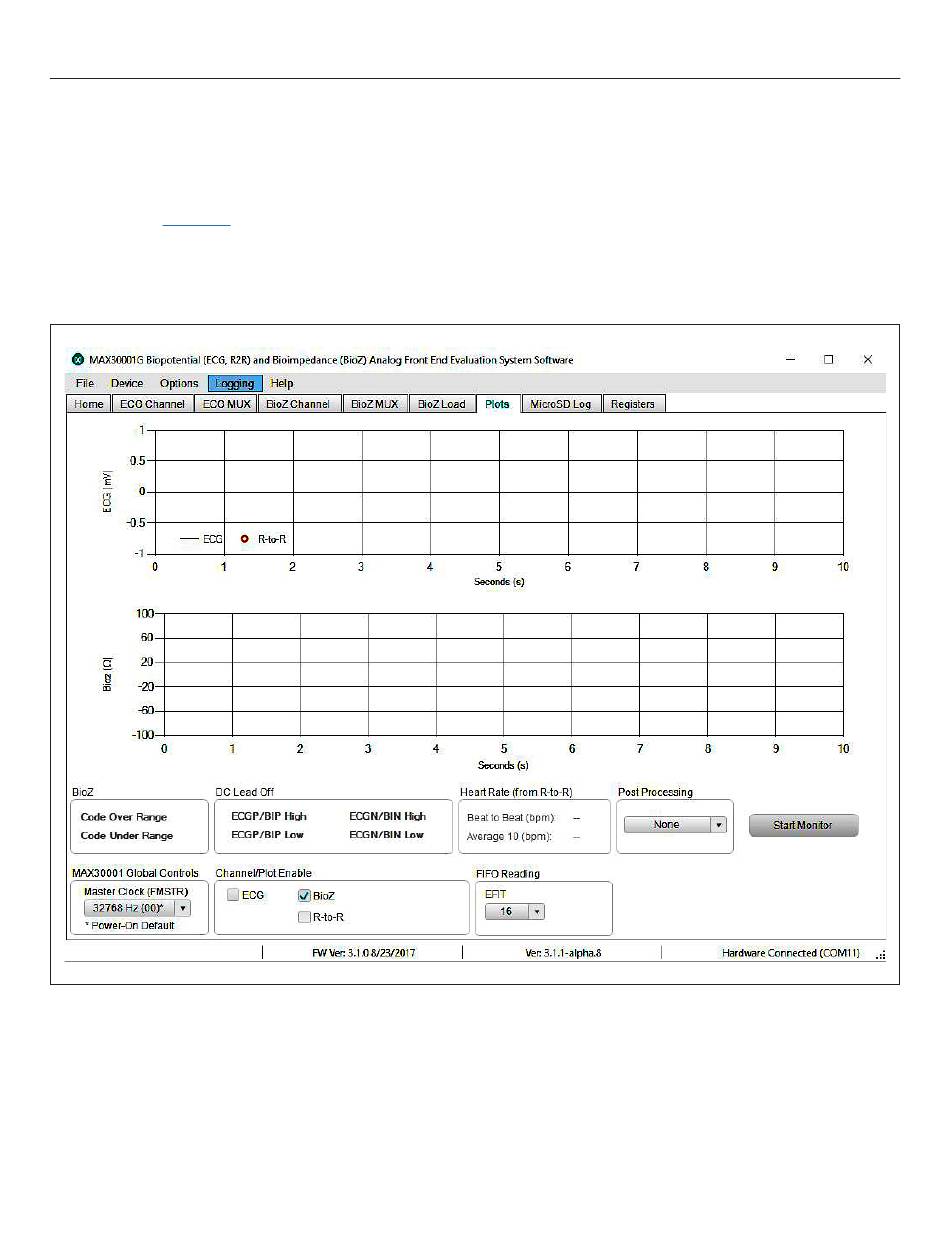This screenshot has height=1254, width=950.
Task: Click the status bar resize grip icon
Action: [x=881, y=956]
